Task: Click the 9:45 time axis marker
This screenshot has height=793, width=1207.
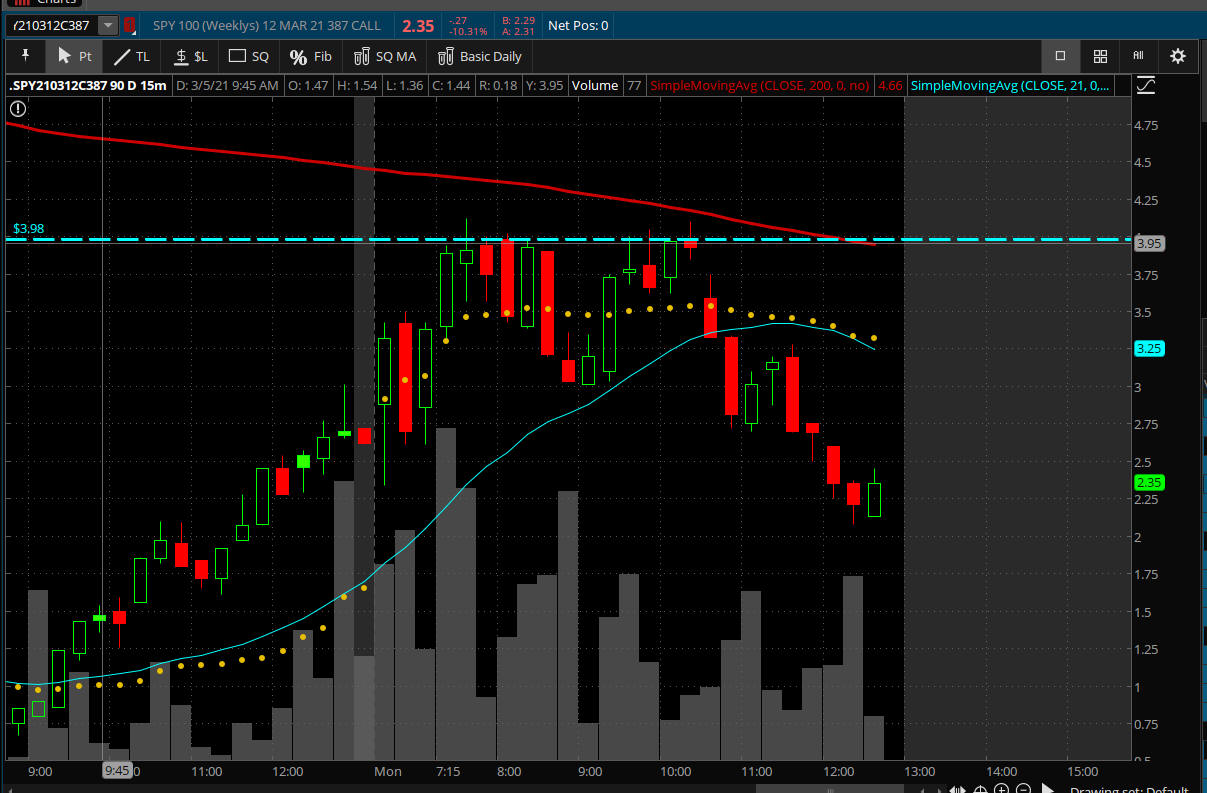Action: (117, 771)
